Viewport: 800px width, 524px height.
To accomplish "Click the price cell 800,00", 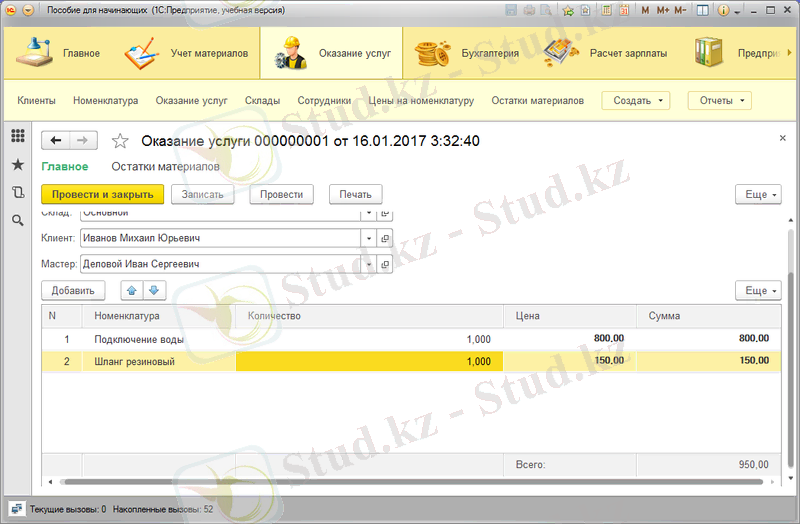I will point(570,338).
